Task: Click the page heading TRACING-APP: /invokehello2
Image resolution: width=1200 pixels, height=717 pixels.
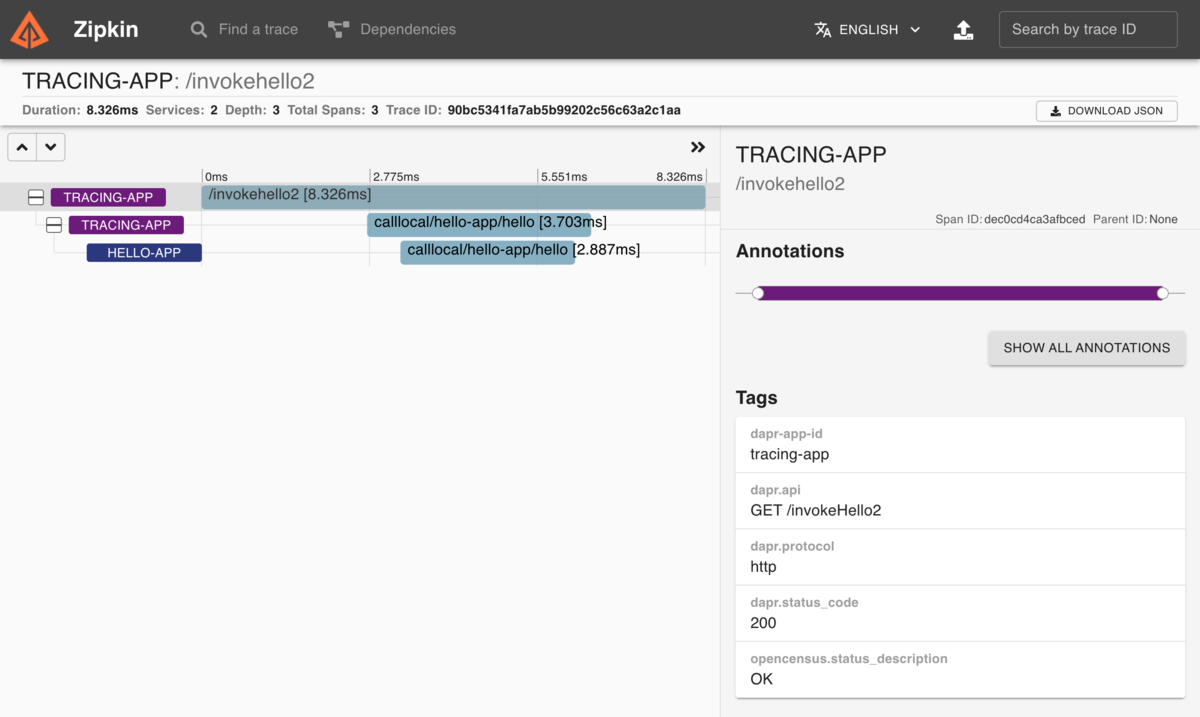Action: (168, 82)
